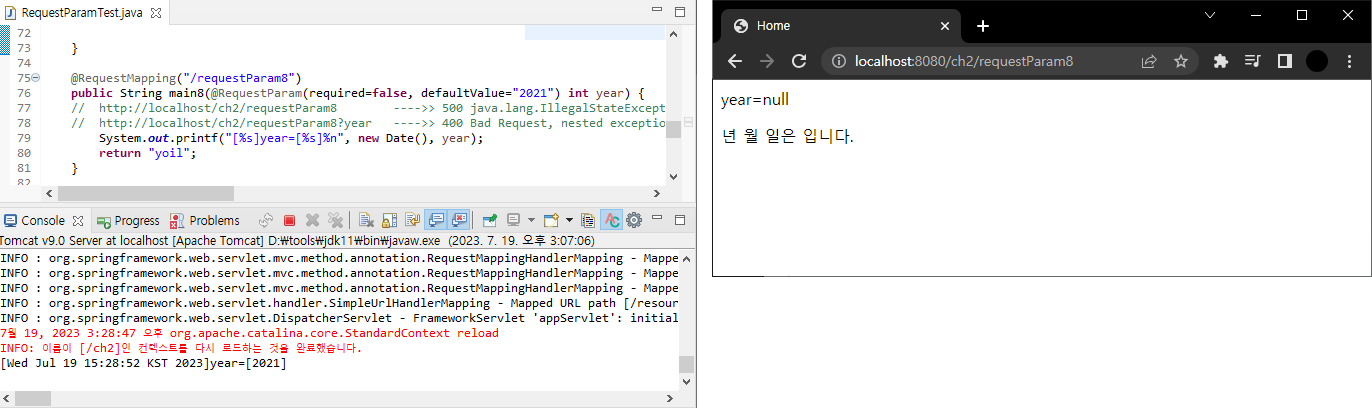
Task: Toggle the ANSI console colors icon
Action: pos(612,220)
